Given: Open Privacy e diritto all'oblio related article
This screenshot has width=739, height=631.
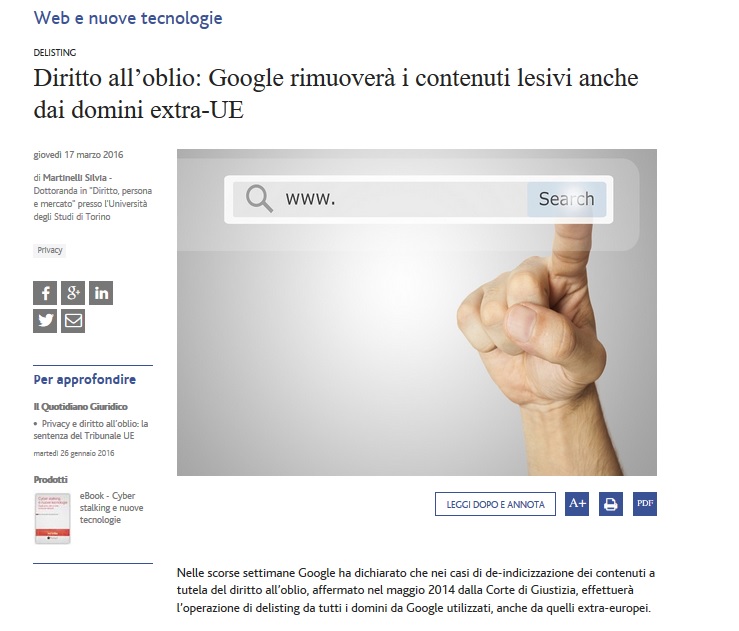Looking at the screenshot, I should 91,429.
